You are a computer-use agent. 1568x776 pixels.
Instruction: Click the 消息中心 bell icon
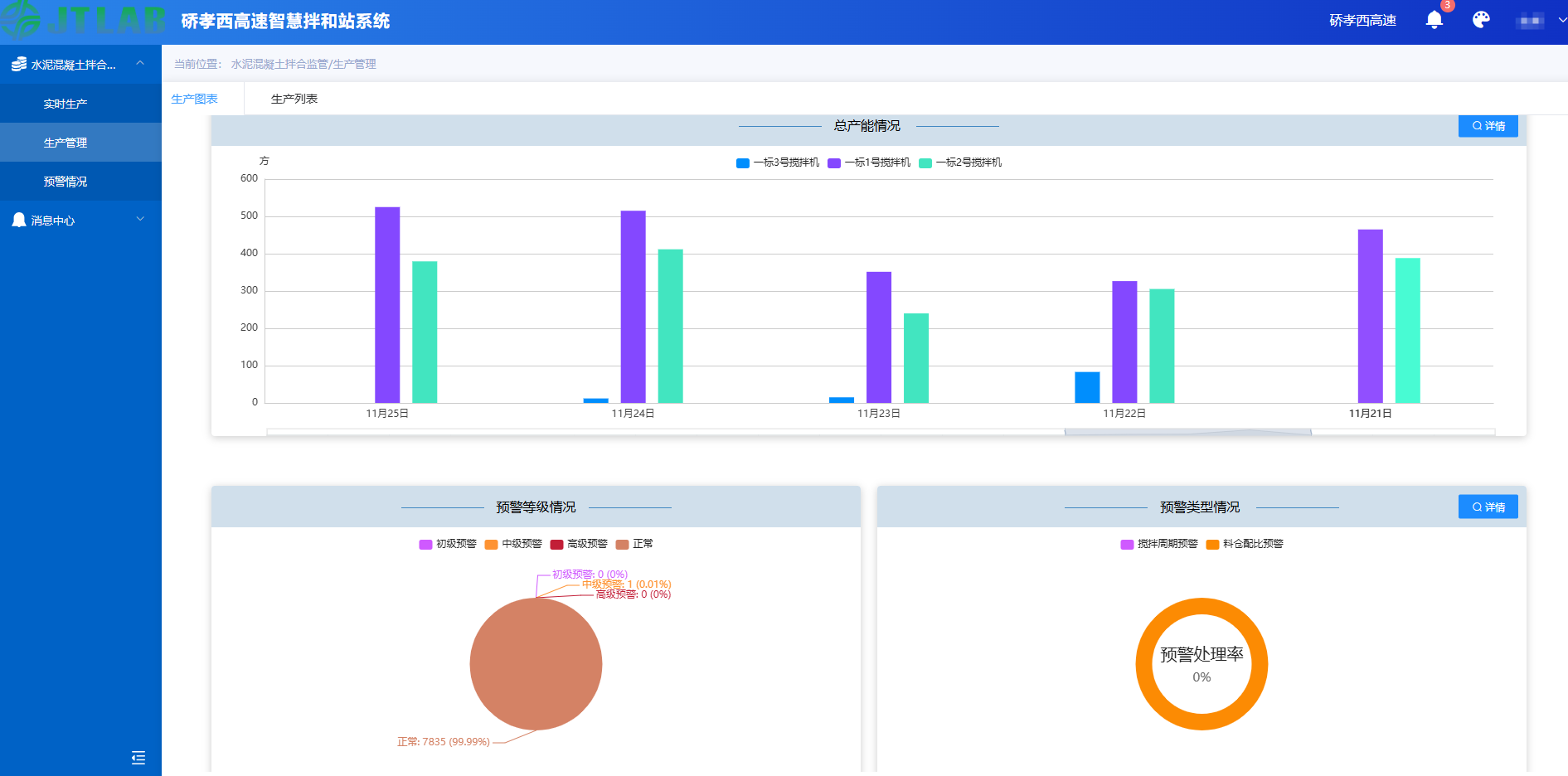pyautogui.click(x=19, y=220)
